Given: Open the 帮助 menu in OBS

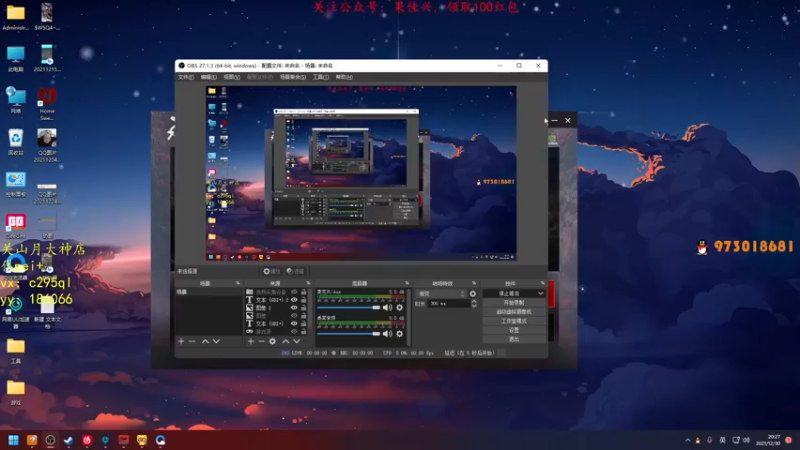Looking at the screenshot, I should pyautogui.click(x=344, y=77).
